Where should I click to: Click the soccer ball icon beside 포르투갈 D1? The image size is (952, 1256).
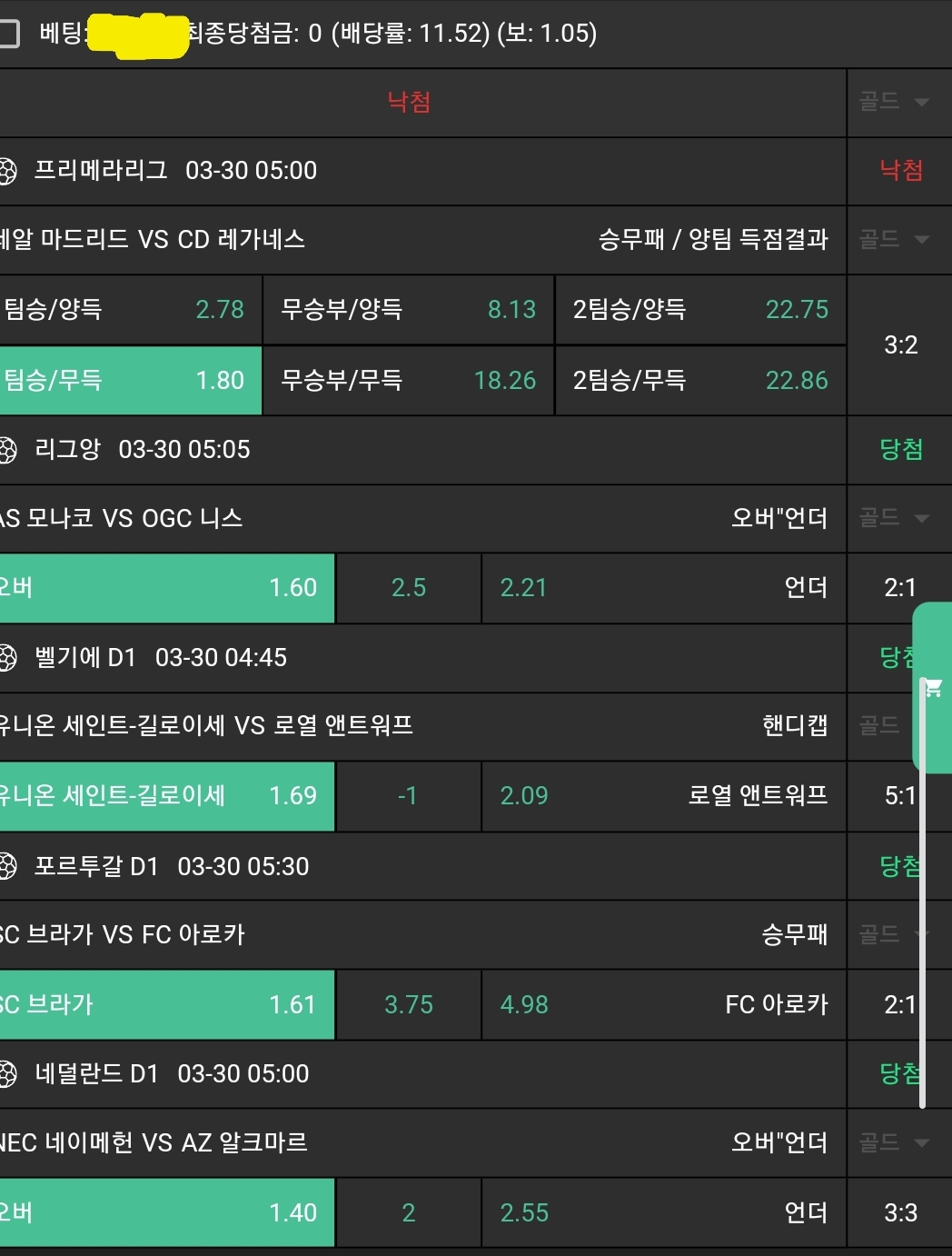point(7,866)
